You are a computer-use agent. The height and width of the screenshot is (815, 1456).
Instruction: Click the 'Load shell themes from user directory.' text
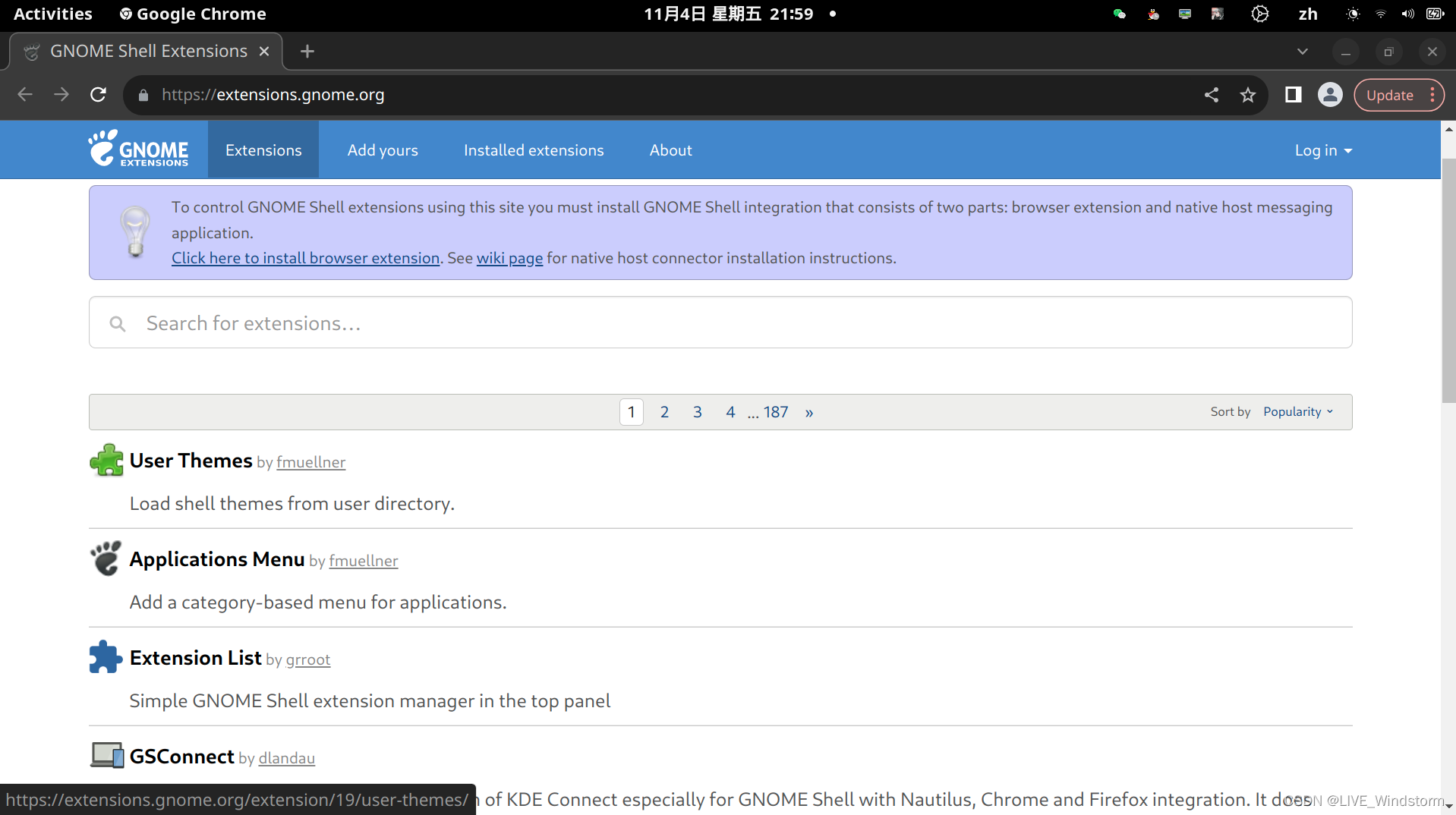[292, 504]
